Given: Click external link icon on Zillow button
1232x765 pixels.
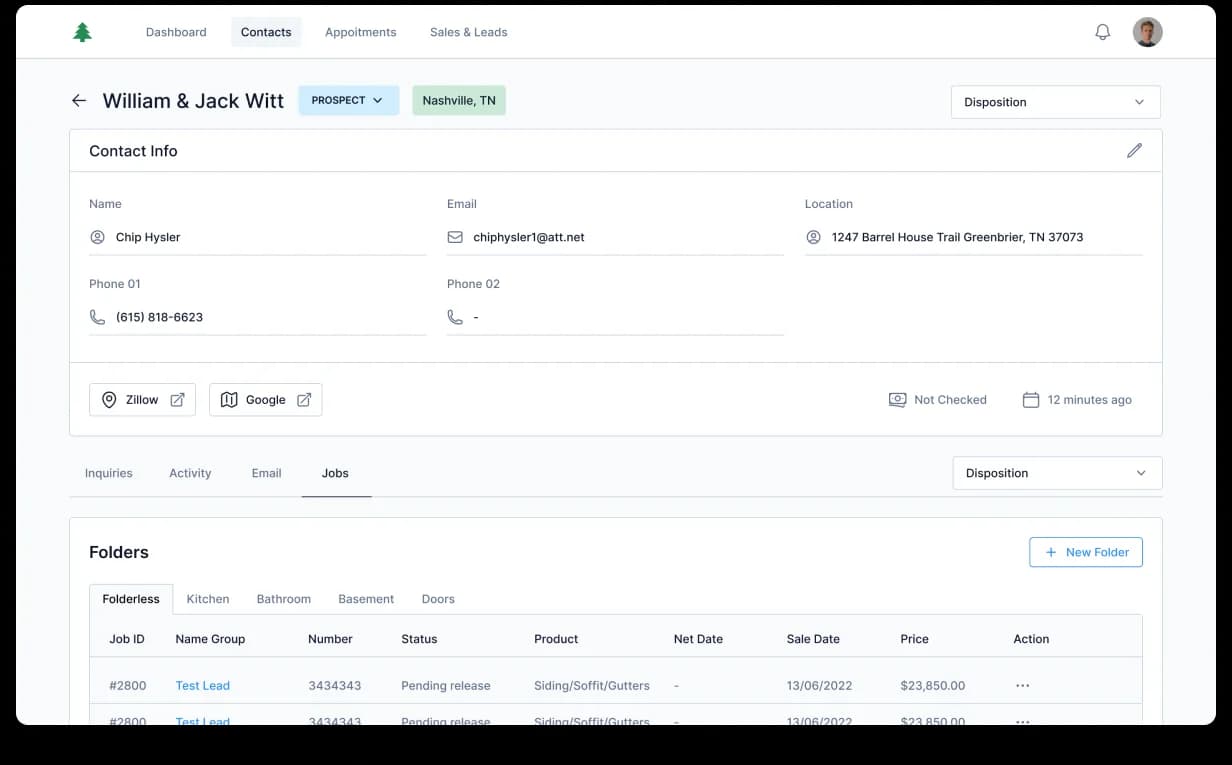Looking at the screenshot, I should coord(177,400).
